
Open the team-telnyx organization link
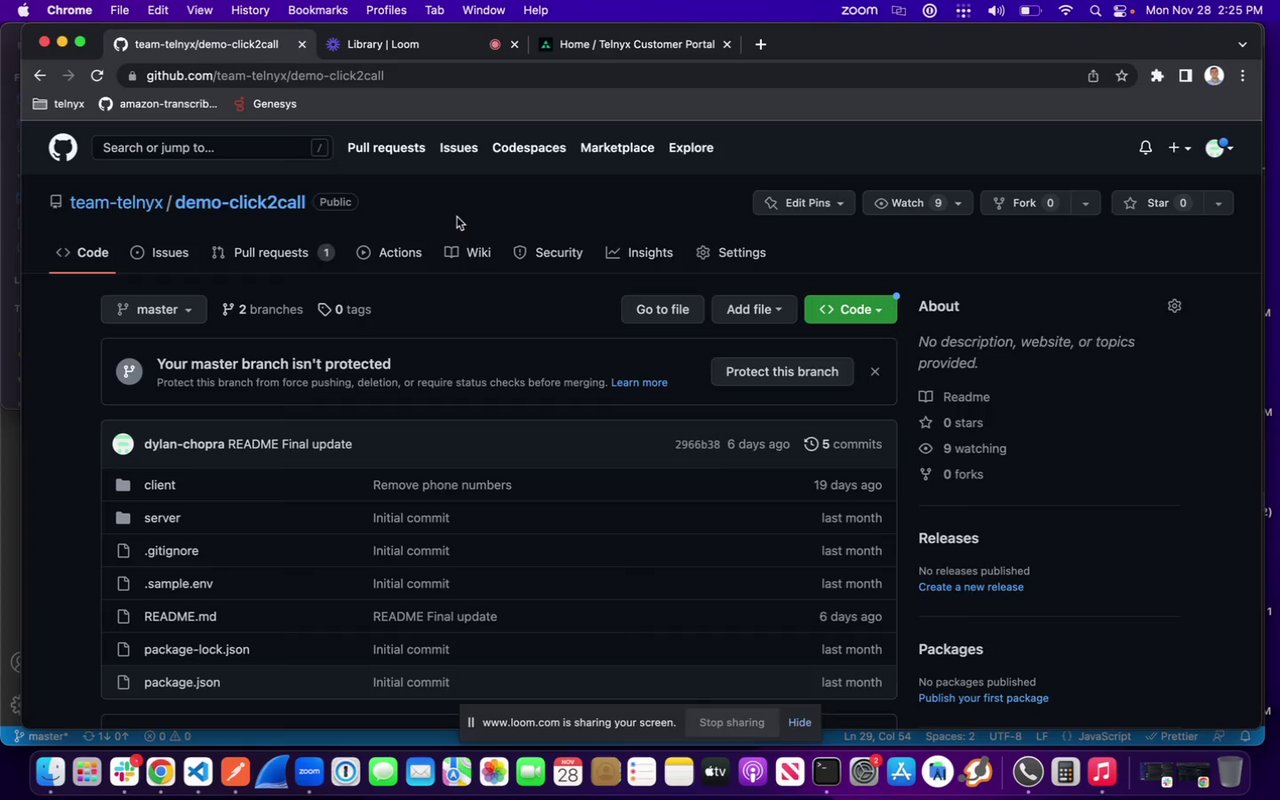pos(116,202)
